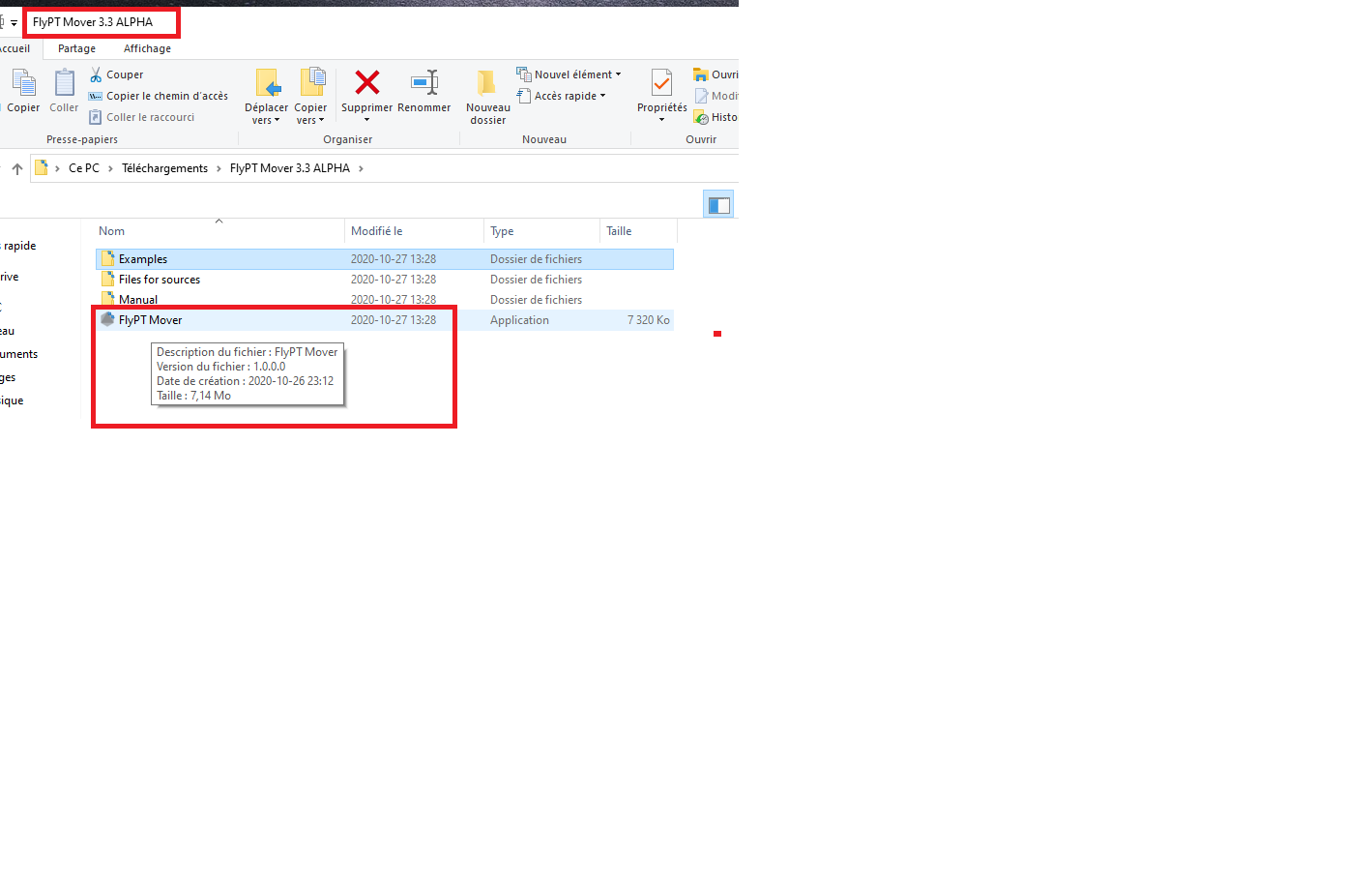Click the Coller paste icon
1372x889 pixels.
(x=64, y=83)
